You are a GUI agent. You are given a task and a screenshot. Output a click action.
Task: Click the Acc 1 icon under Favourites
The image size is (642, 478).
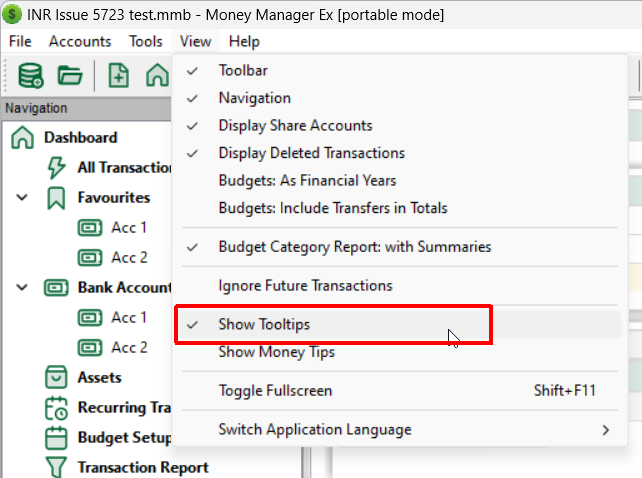point(90,228)
